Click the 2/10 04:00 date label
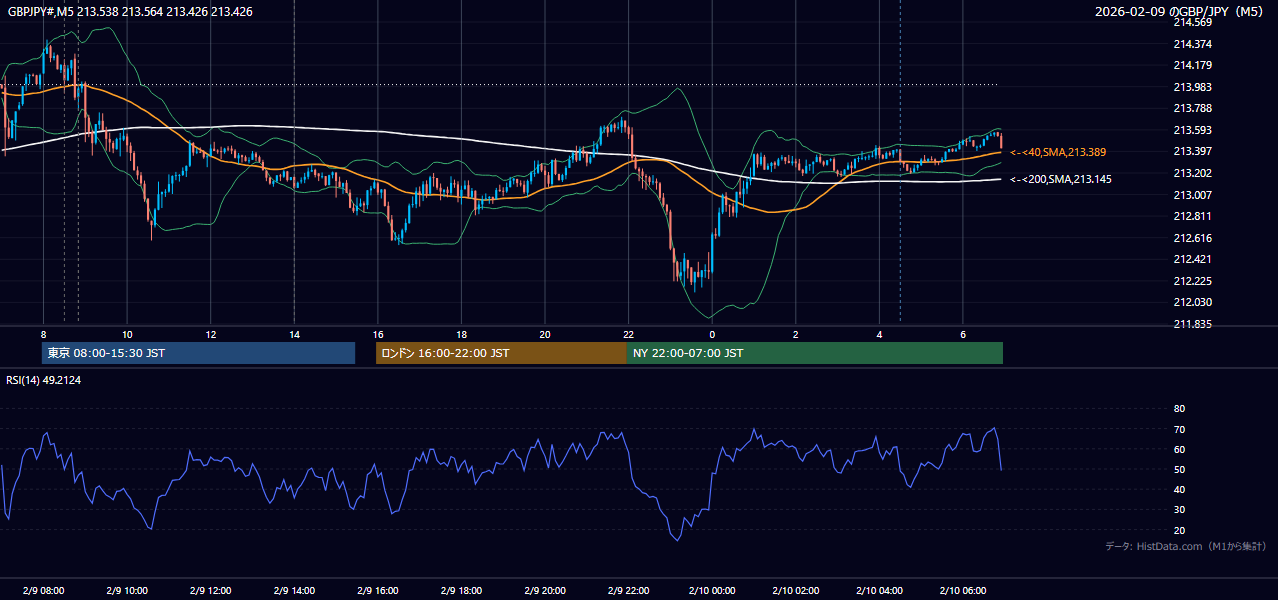This screenshot has height=600, width=1278. click(879, 590)
